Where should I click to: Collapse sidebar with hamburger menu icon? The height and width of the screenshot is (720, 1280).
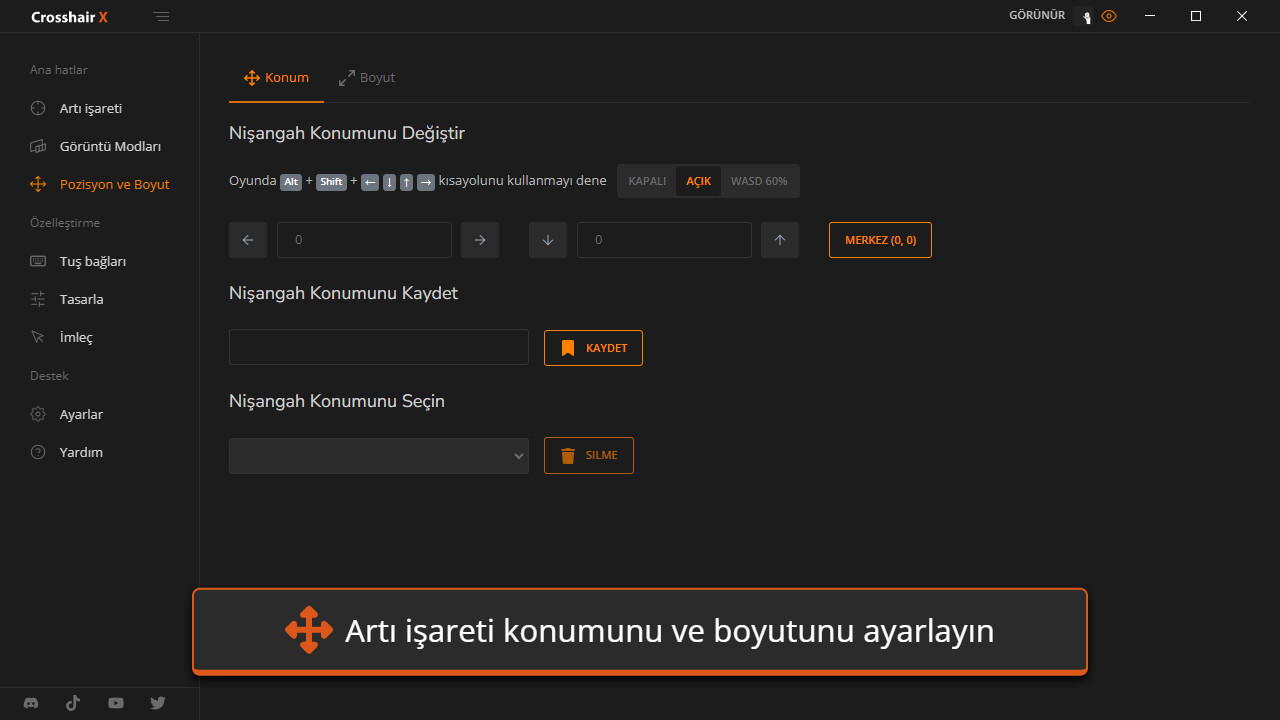(x=162, y=17)
